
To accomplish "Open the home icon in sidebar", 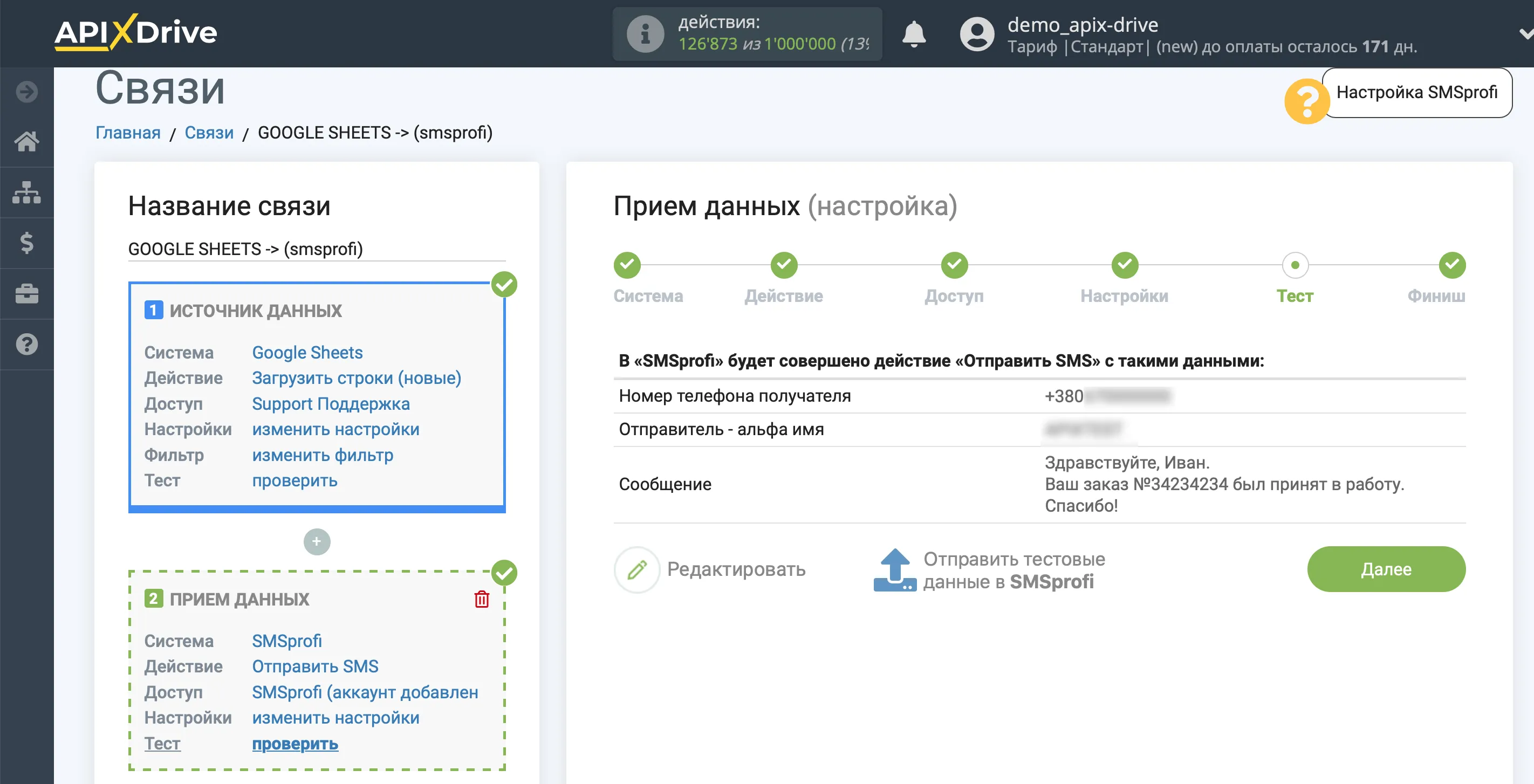I will [27, 142].
